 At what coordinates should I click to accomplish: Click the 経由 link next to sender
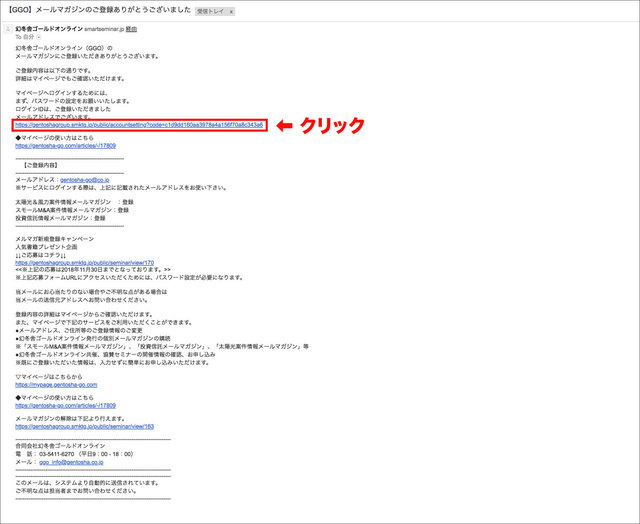pyautogui.click(x=132, y=29)
